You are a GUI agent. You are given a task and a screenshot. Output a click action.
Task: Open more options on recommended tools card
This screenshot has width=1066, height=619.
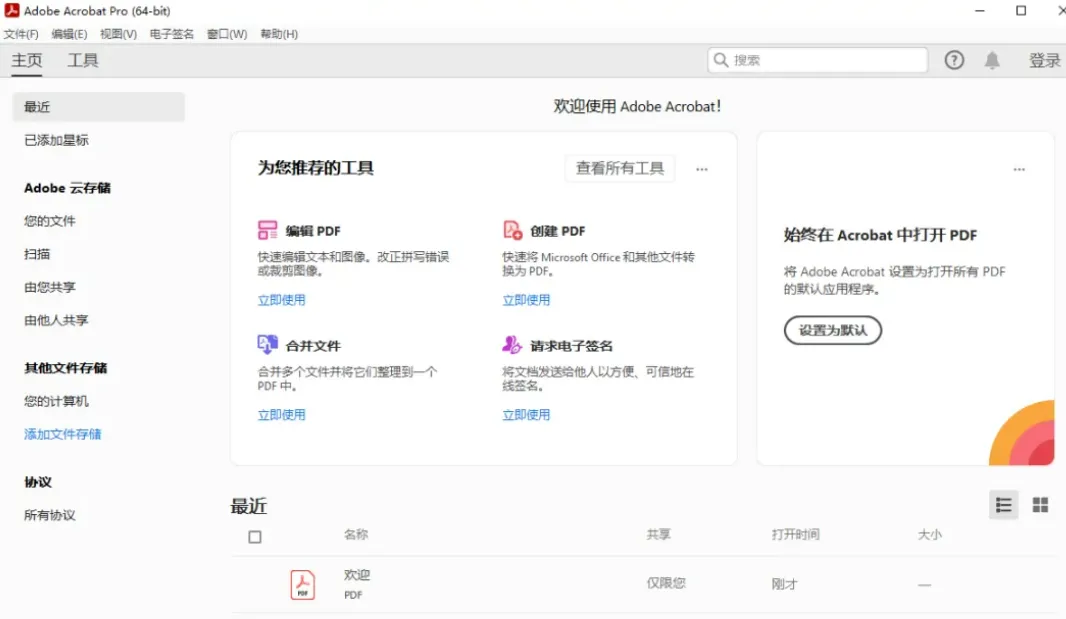[702, 169]
